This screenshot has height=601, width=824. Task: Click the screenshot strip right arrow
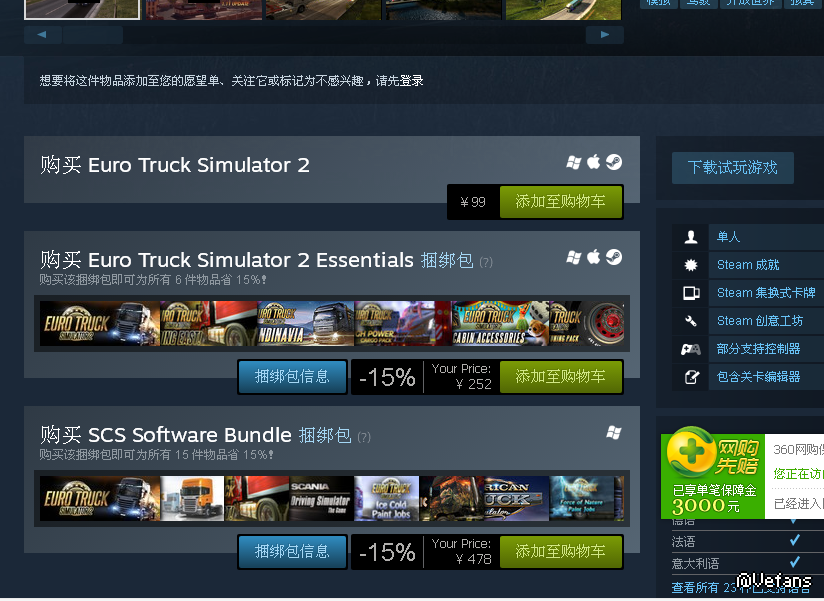click(605, 35)
